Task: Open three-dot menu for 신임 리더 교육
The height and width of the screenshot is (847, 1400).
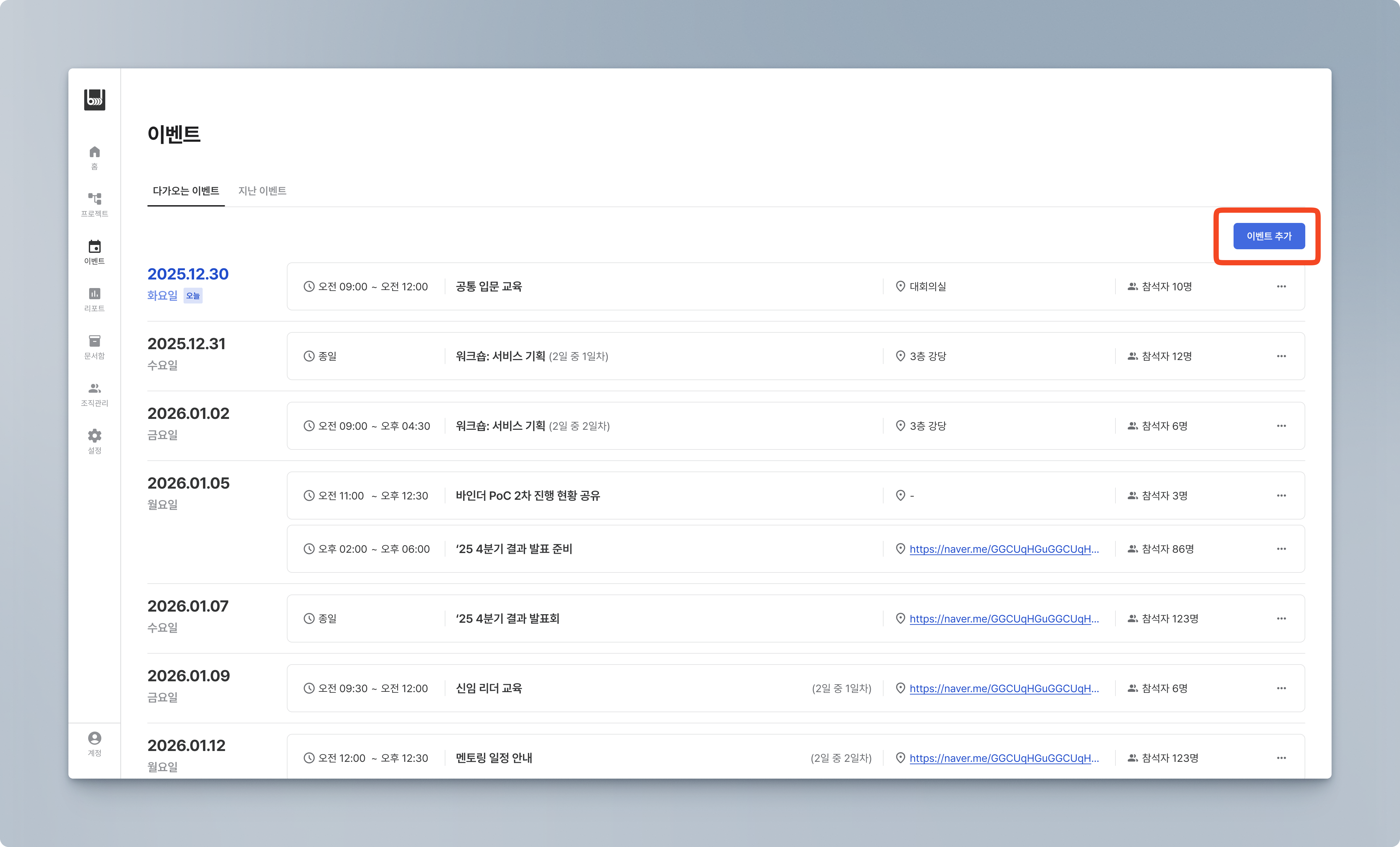Action: click(x=1281, y=688)
